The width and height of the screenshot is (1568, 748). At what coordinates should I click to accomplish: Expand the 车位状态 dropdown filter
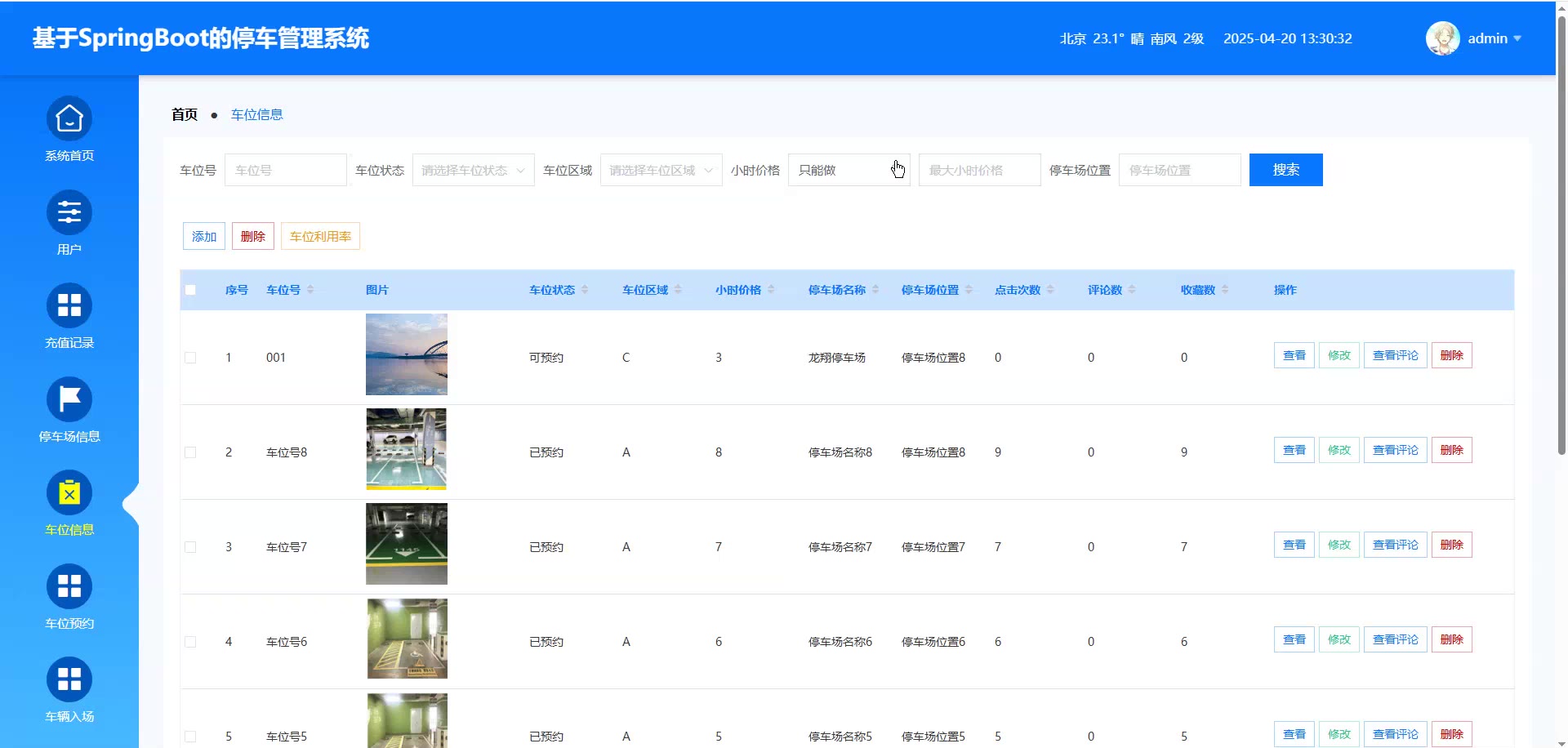(473, 170)
